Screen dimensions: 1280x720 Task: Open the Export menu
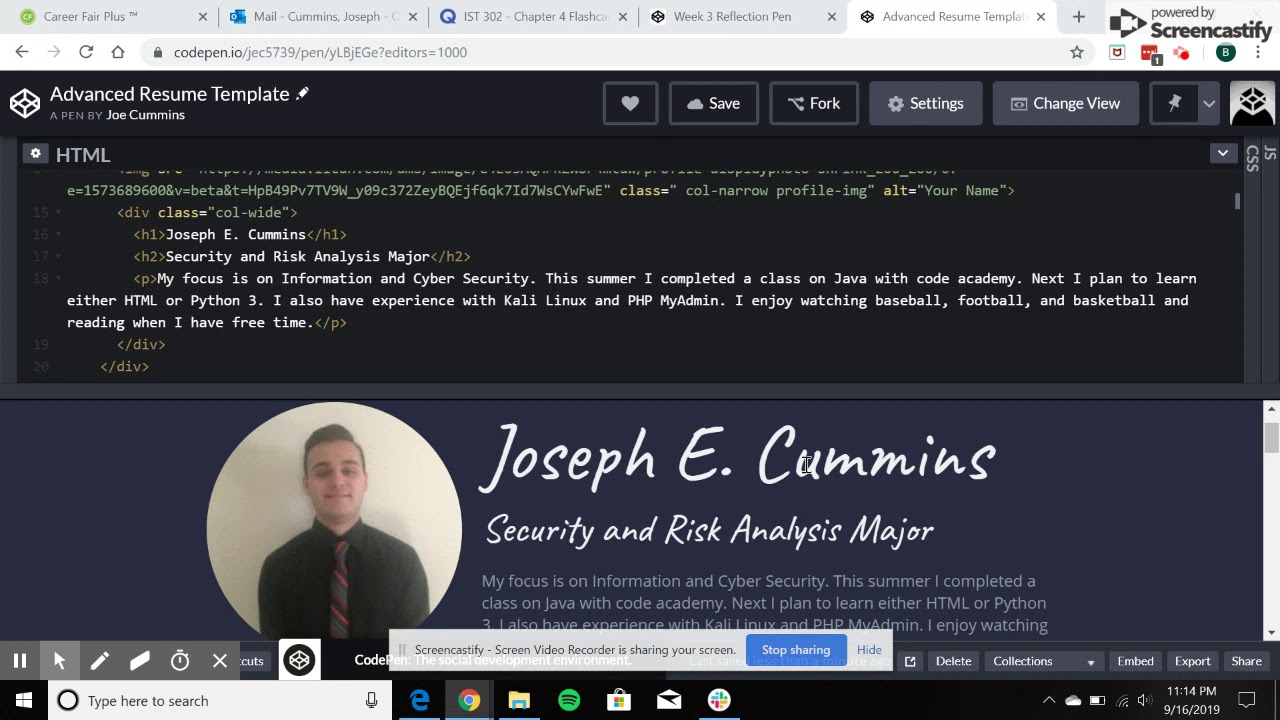[1192, 661]
